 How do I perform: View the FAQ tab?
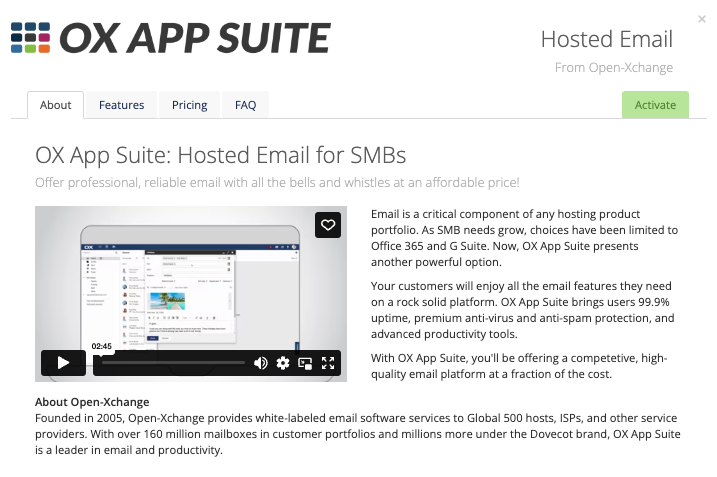coord(245,105)
